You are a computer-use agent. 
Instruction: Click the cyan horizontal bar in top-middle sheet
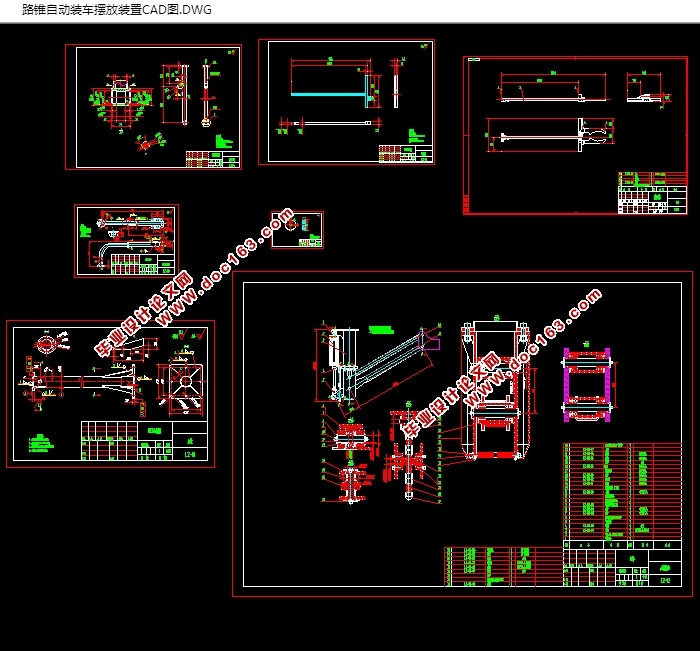[328, 94]
